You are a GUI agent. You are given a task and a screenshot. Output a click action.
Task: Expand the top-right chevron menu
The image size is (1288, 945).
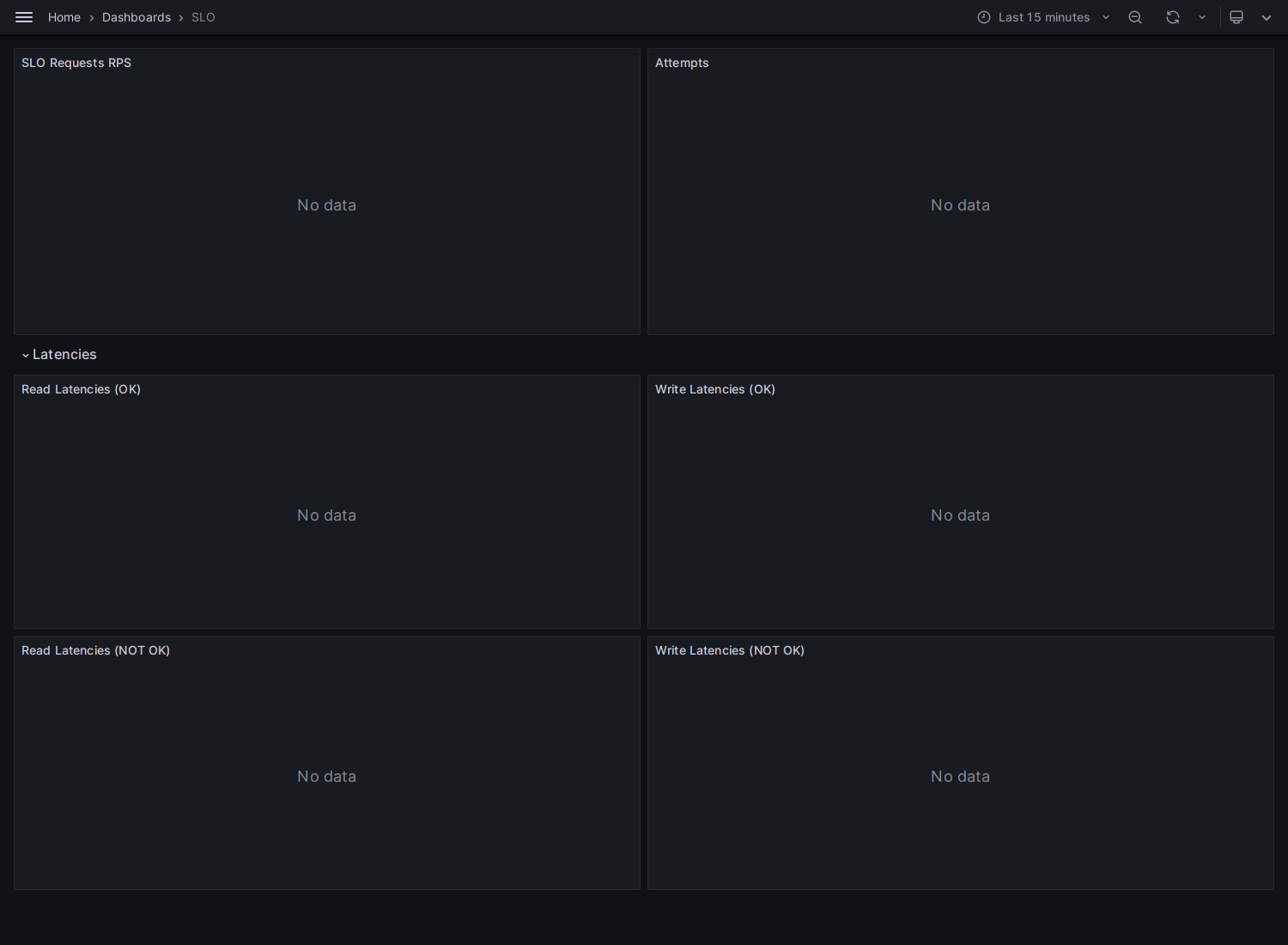coord(1267,17)
